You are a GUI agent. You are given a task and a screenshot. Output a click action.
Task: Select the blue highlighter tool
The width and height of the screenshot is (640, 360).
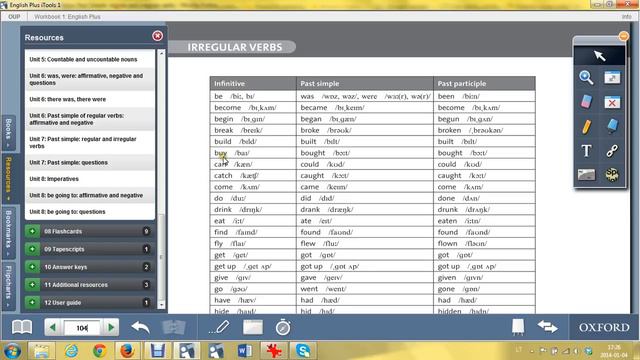click(612, 126)
